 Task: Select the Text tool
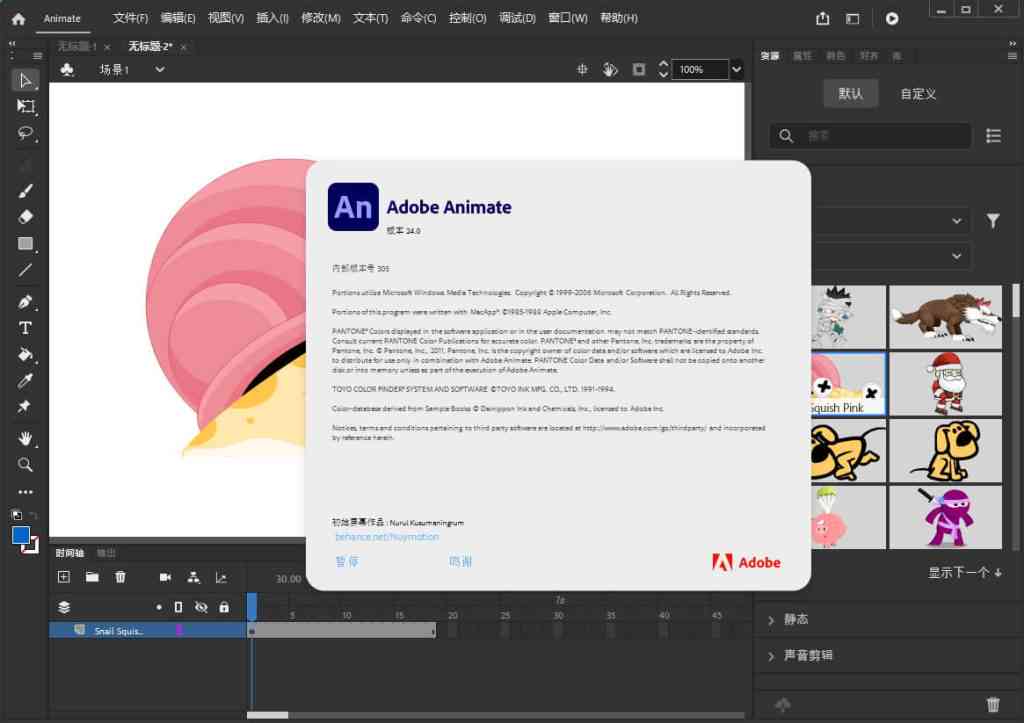coord(25,328)
